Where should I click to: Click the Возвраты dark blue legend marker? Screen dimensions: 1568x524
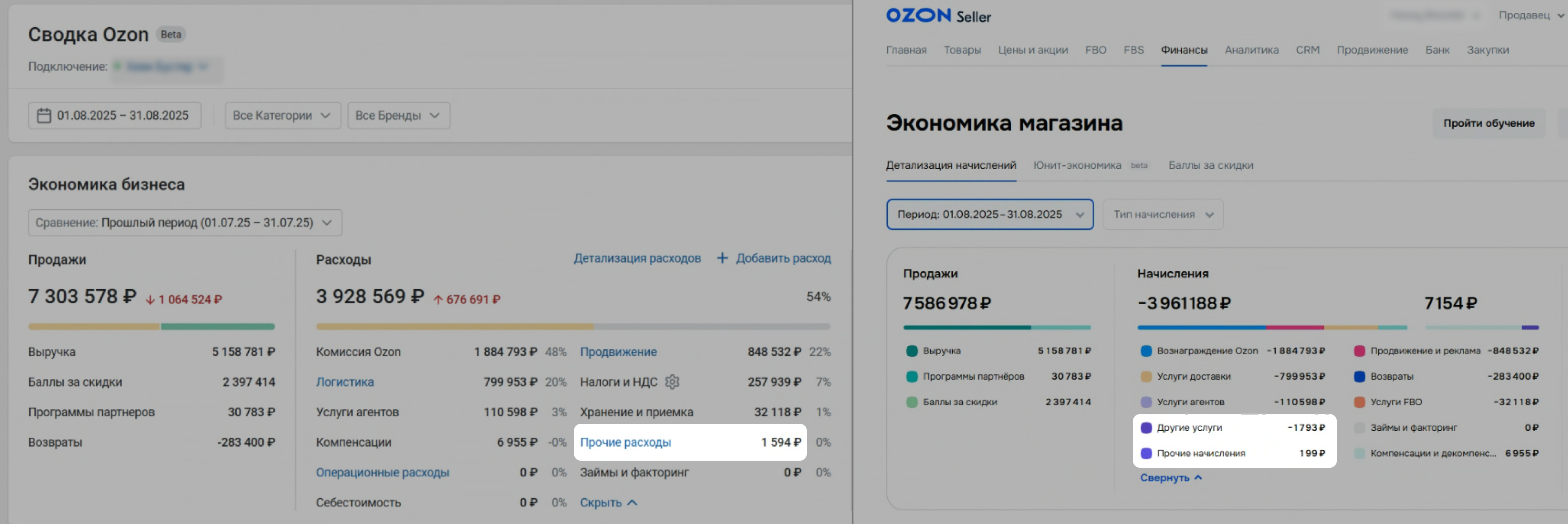click(x=1359, y=377)
